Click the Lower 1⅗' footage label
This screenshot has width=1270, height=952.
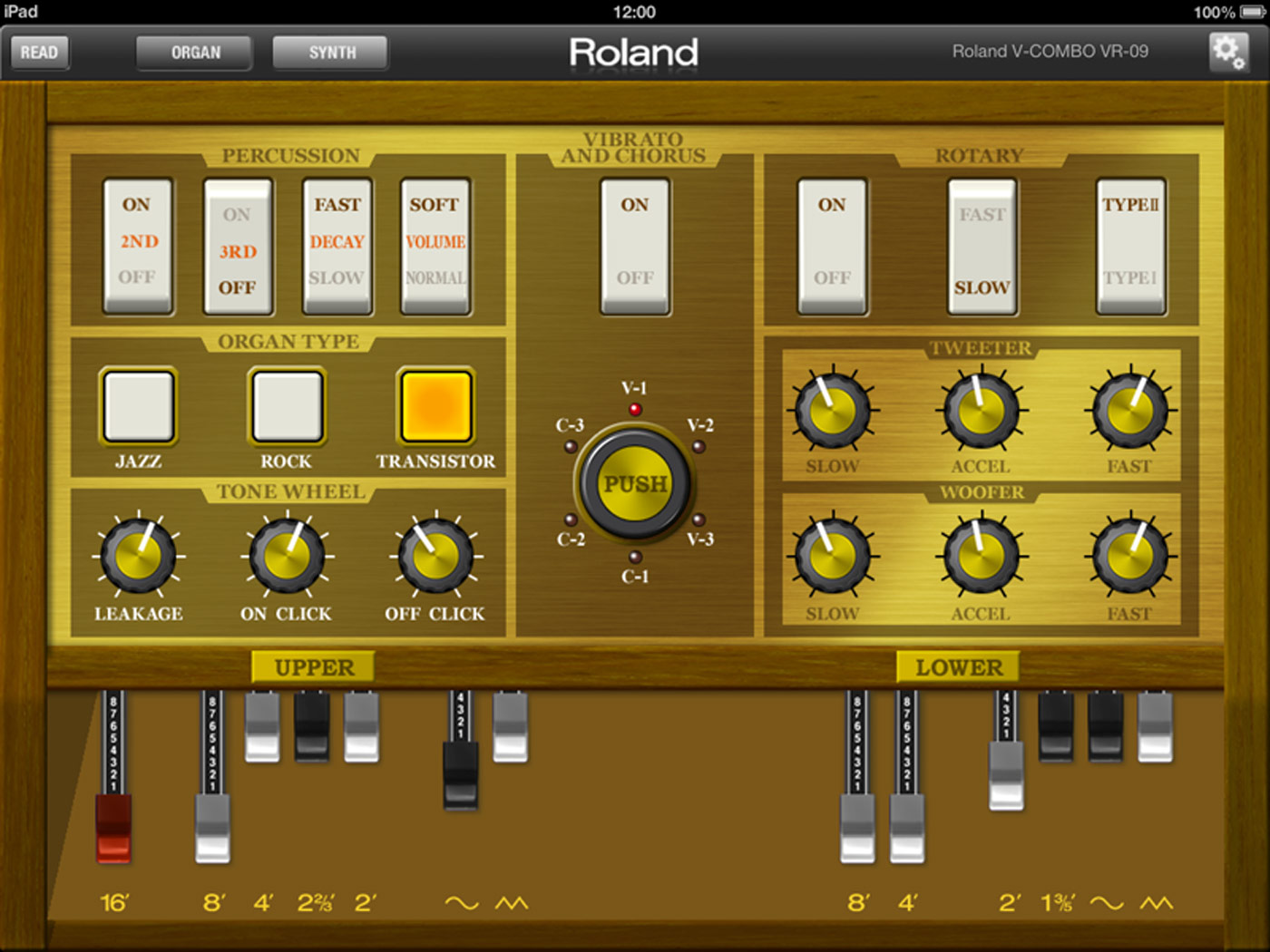1057,903
